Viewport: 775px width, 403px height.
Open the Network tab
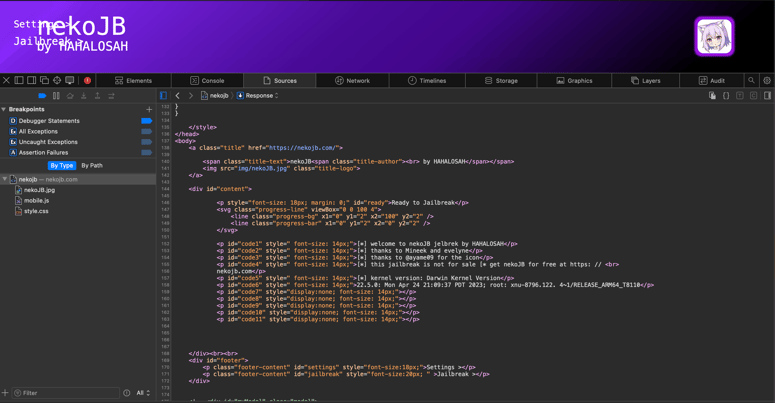pos(352,81)
